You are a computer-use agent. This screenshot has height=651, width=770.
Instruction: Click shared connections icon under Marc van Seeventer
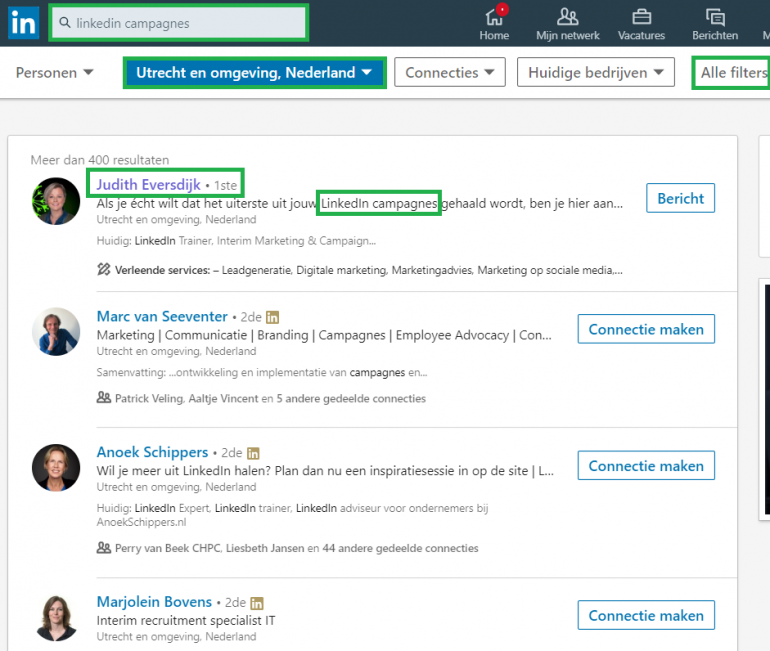coord(104,398)
